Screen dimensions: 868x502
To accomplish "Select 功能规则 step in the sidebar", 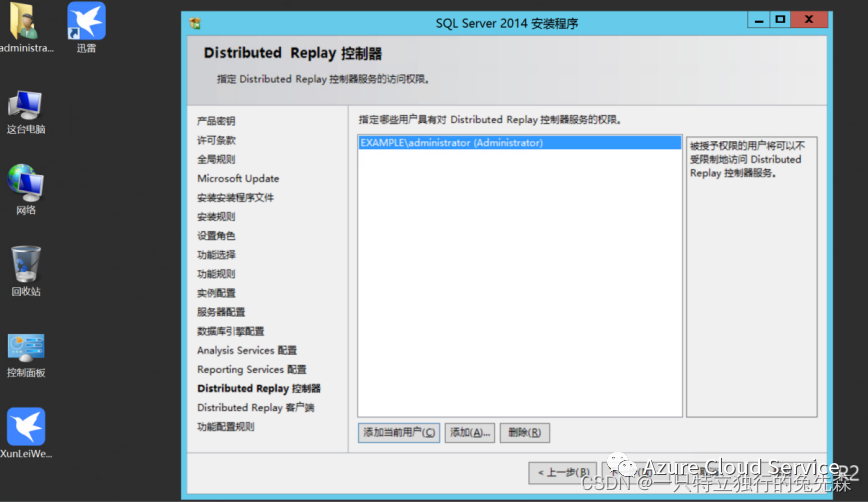I will pos(216,274).
